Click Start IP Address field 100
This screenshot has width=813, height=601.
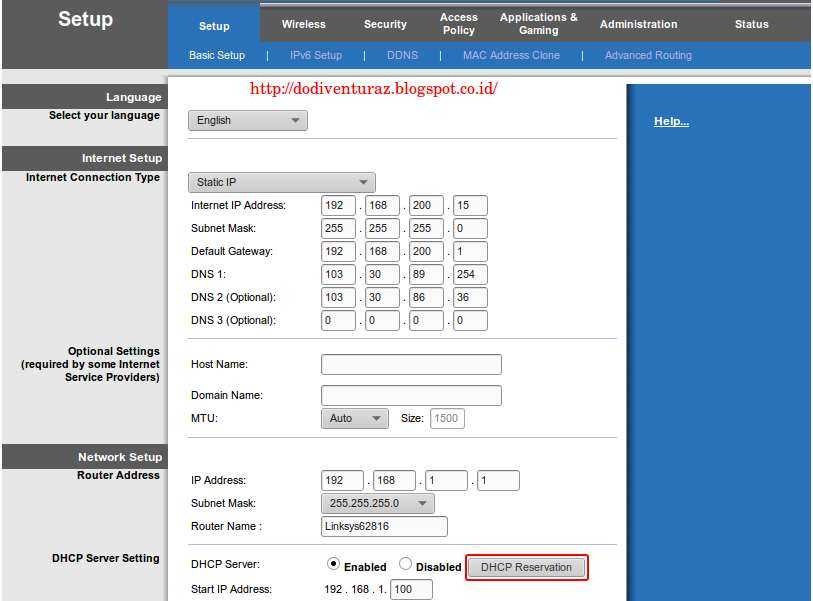point(412,590)
